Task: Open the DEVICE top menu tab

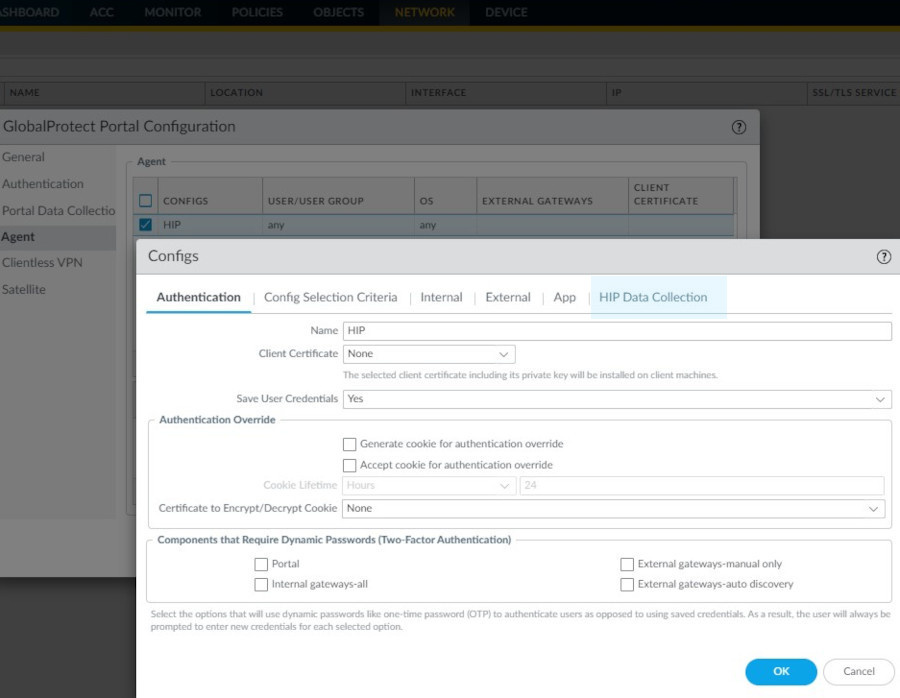Action: 506,12
